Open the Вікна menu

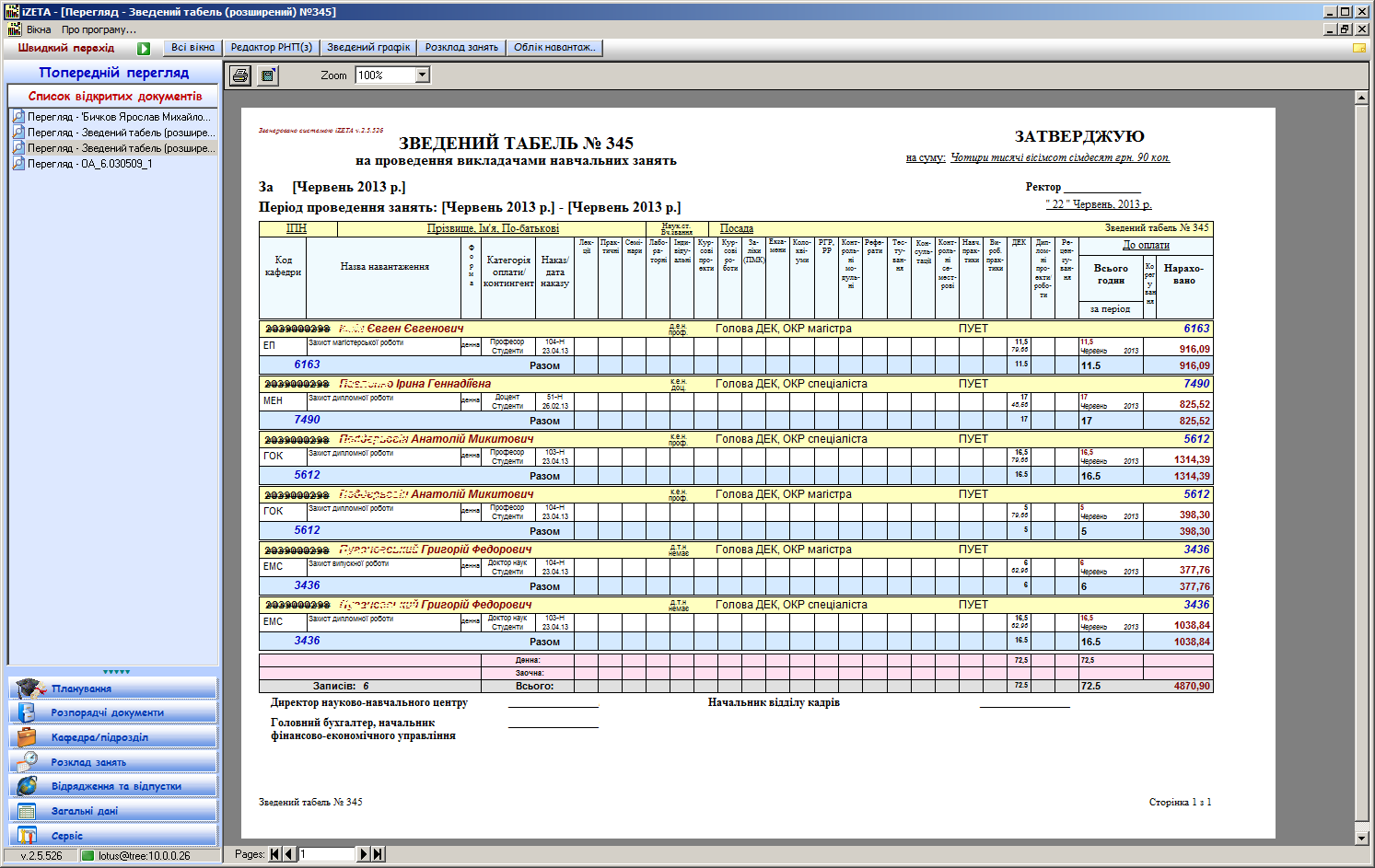[x=39, y=29]
